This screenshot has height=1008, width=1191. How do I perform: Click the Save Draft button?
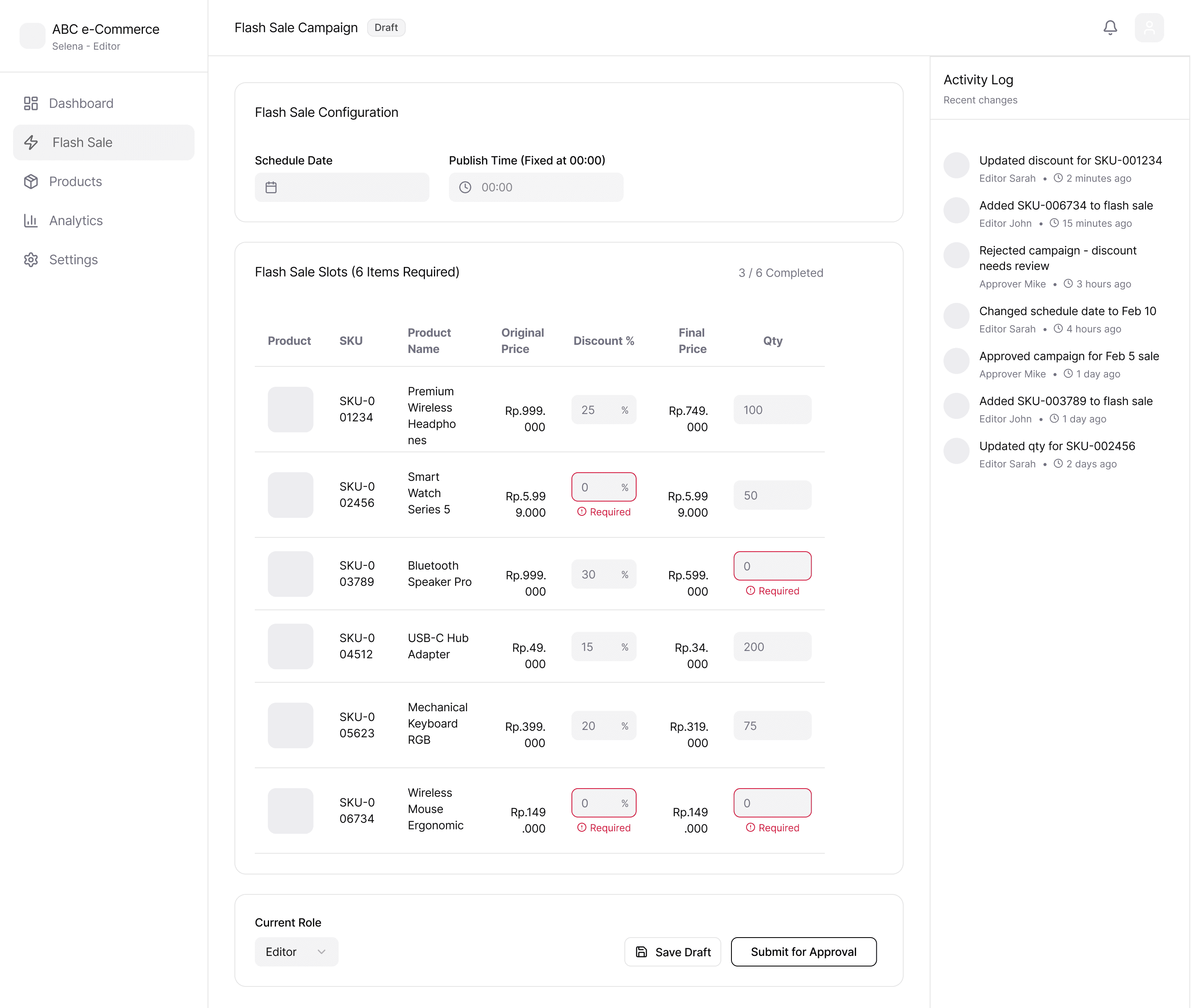coord(672,951)
